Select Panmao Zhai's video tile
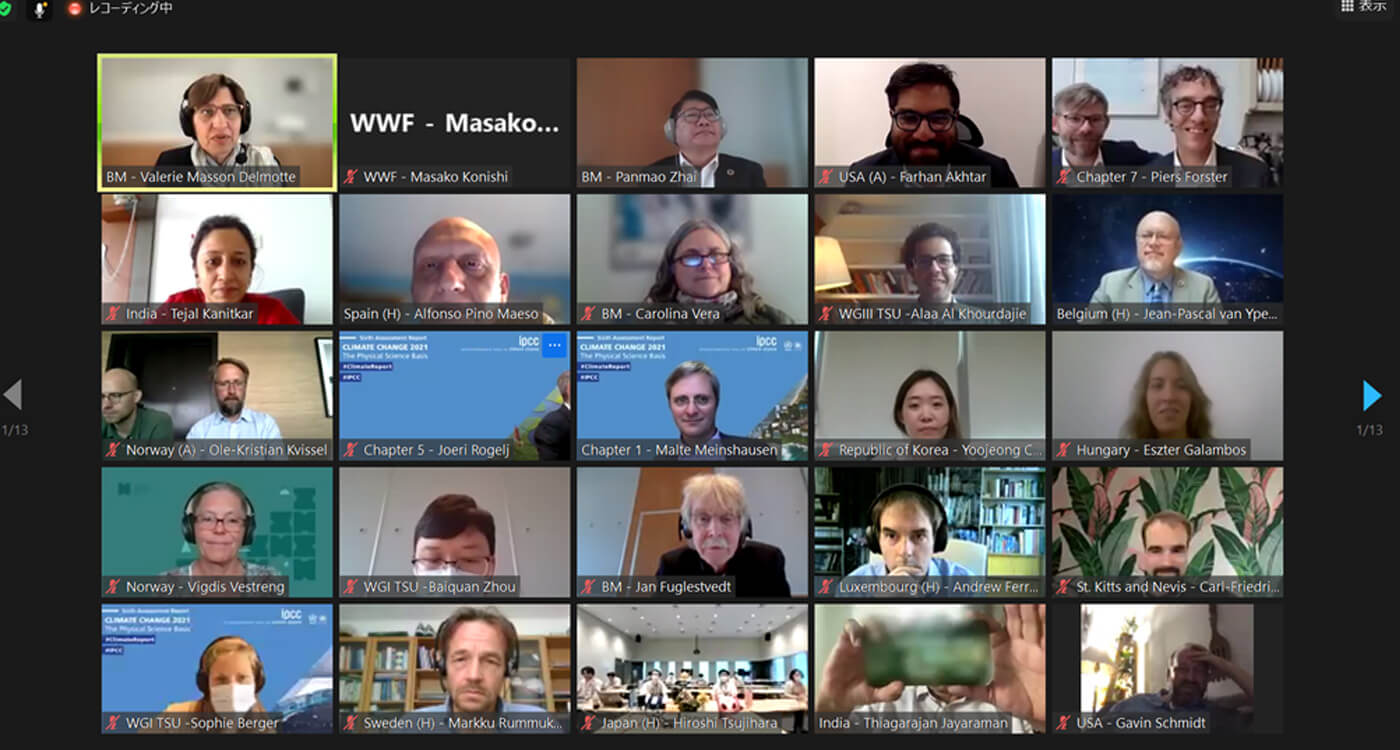 (x=692, y=123)
